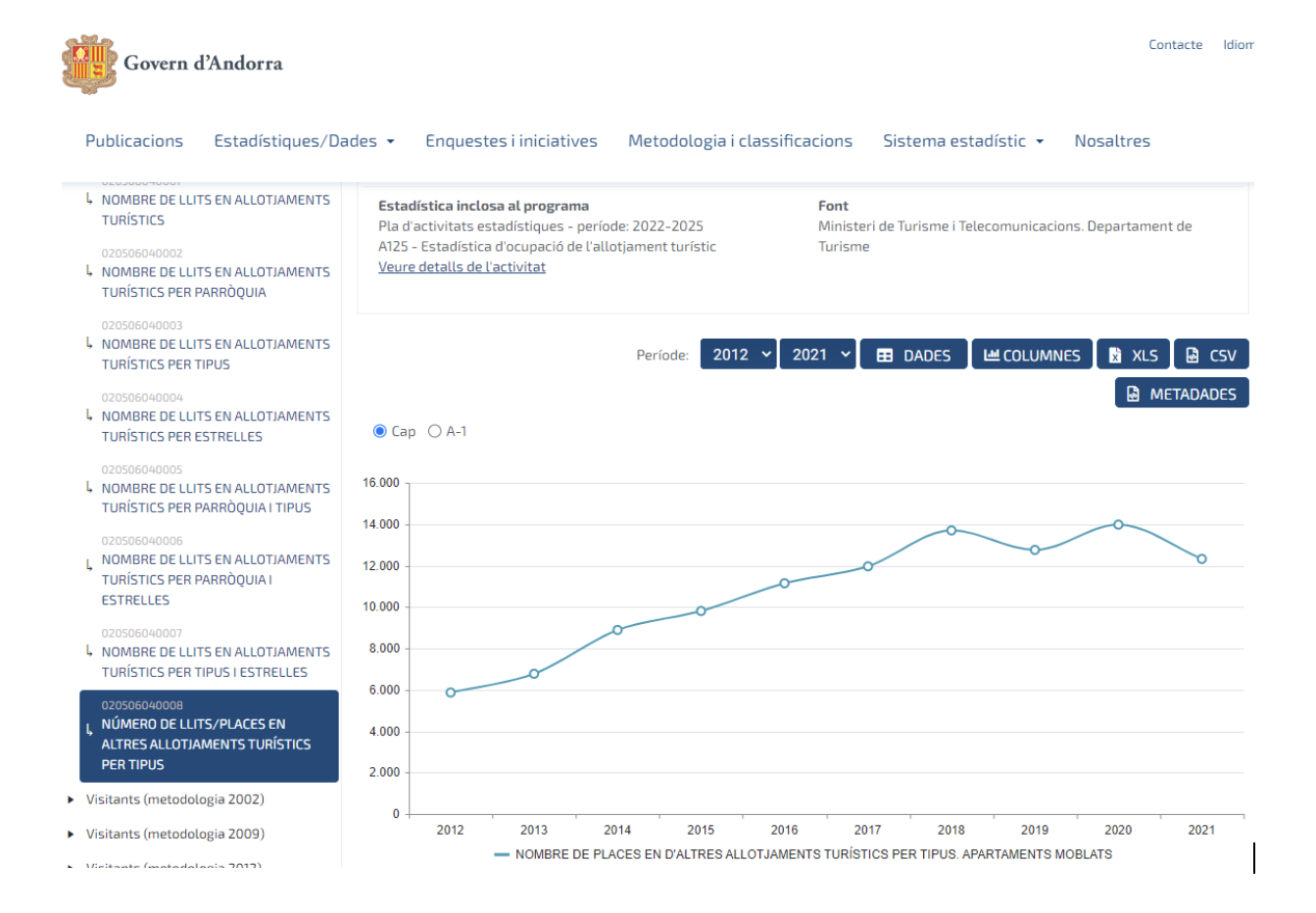The width and height of the screenshot is (1316, 913).
Task: Open the Sistema estadístic menu
Action: point(962,141)
